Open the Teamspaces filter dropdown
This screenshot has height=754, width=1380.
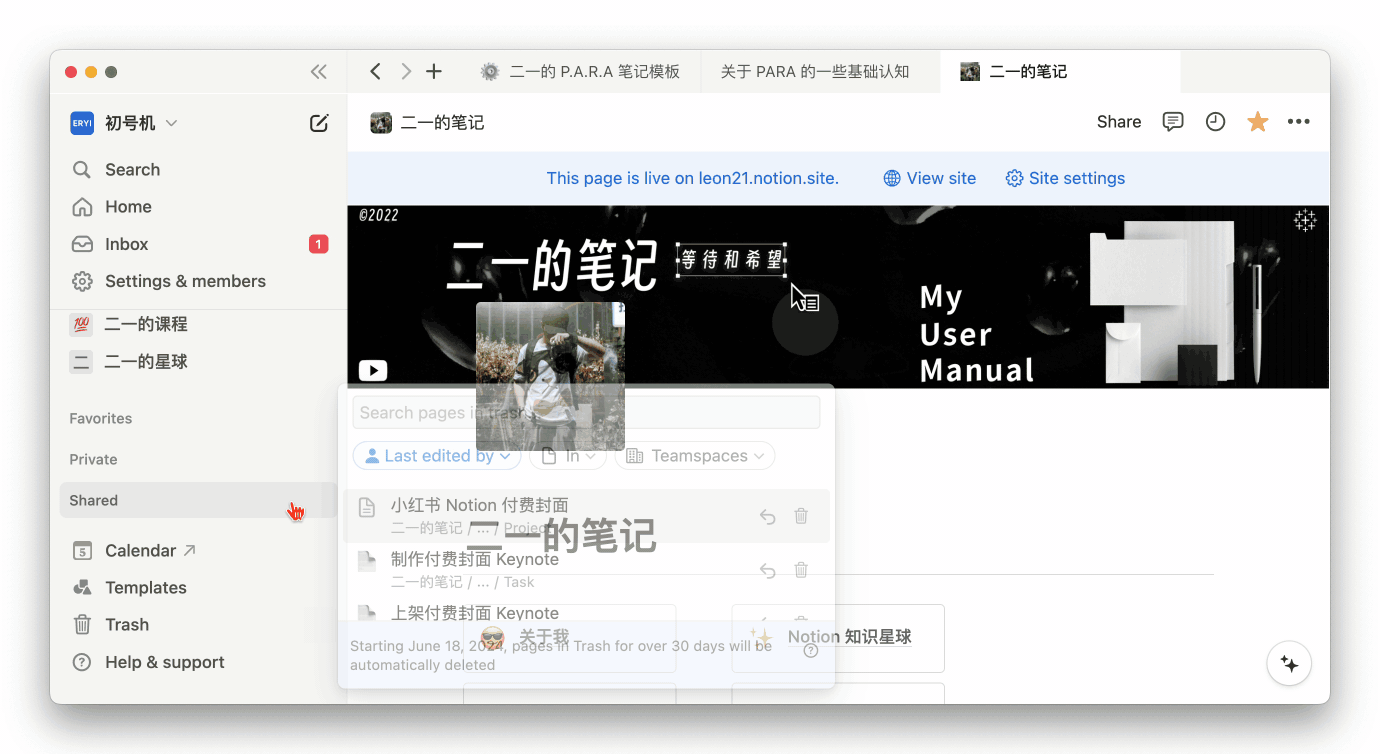695,456
